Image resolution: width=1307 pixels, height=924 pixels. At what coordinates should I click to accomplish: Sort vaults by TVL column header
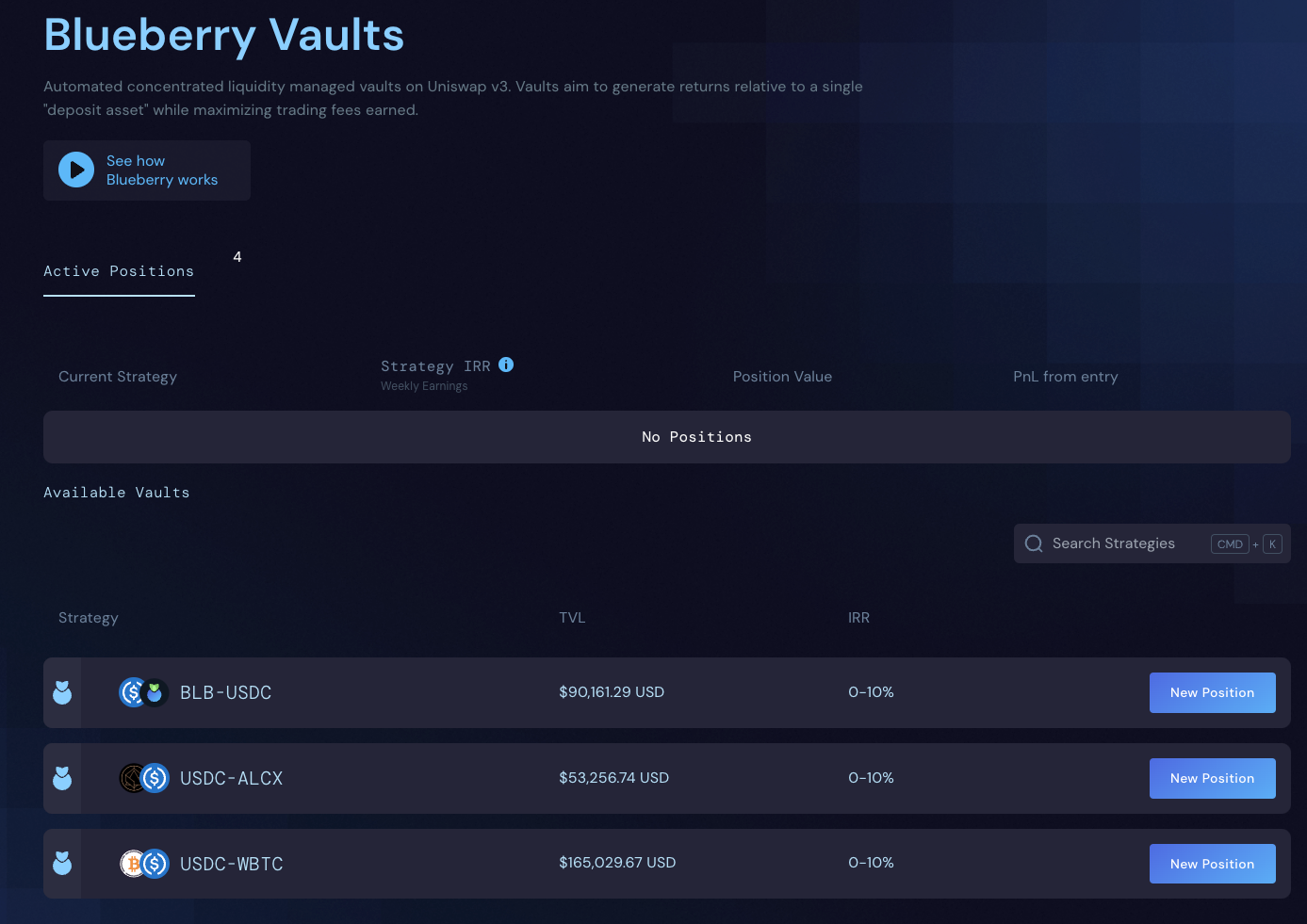coord(572,618)
